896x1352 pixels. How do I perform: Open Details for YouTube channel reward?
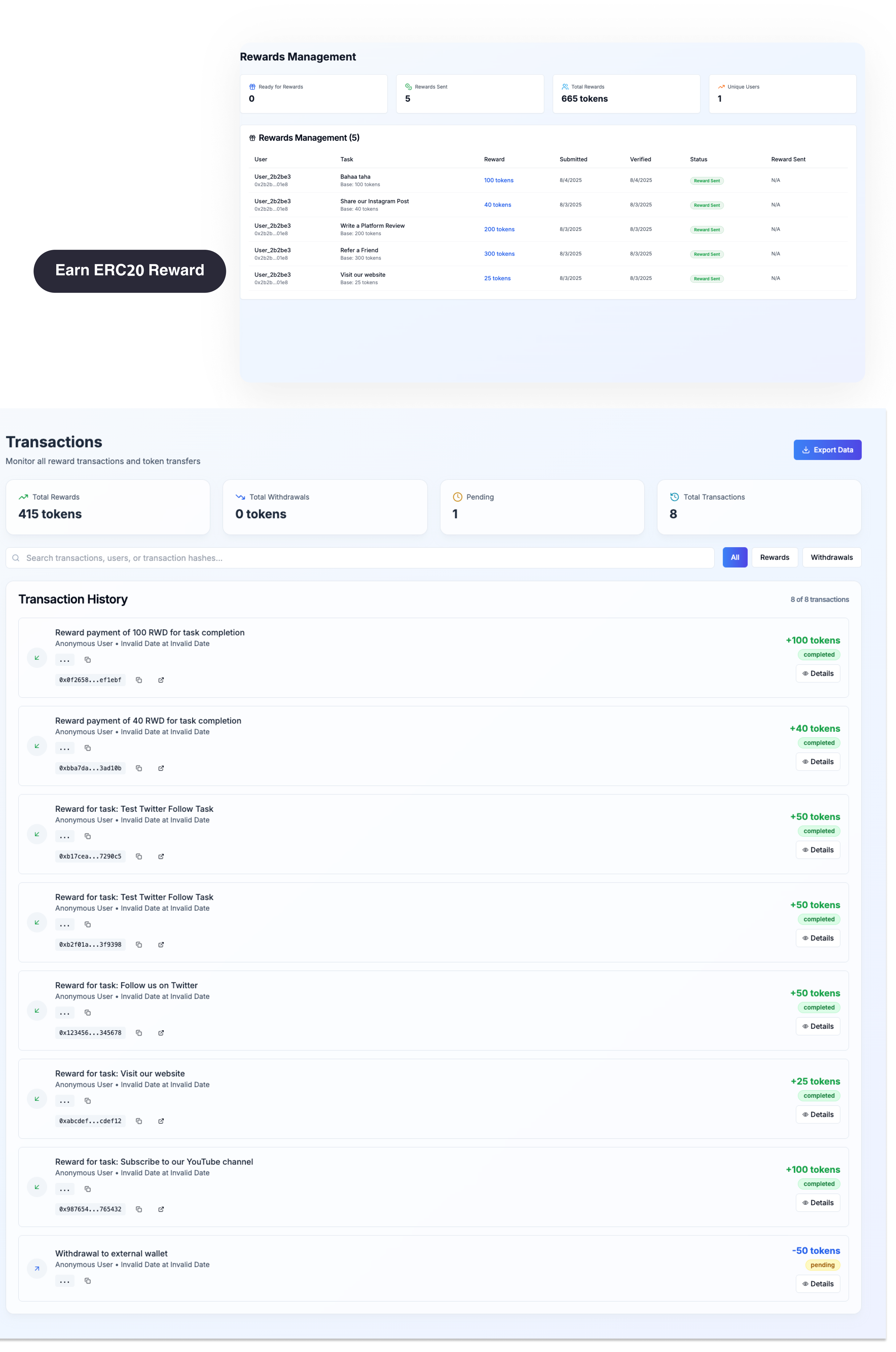(818, 1202)
